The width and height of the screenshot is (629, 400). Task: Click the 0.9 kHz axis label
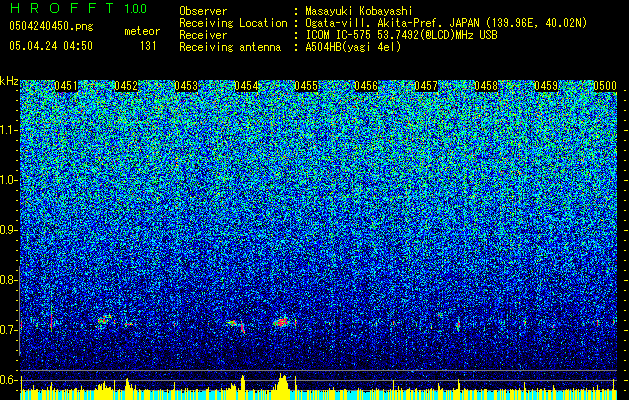click(x=8, y=230)
